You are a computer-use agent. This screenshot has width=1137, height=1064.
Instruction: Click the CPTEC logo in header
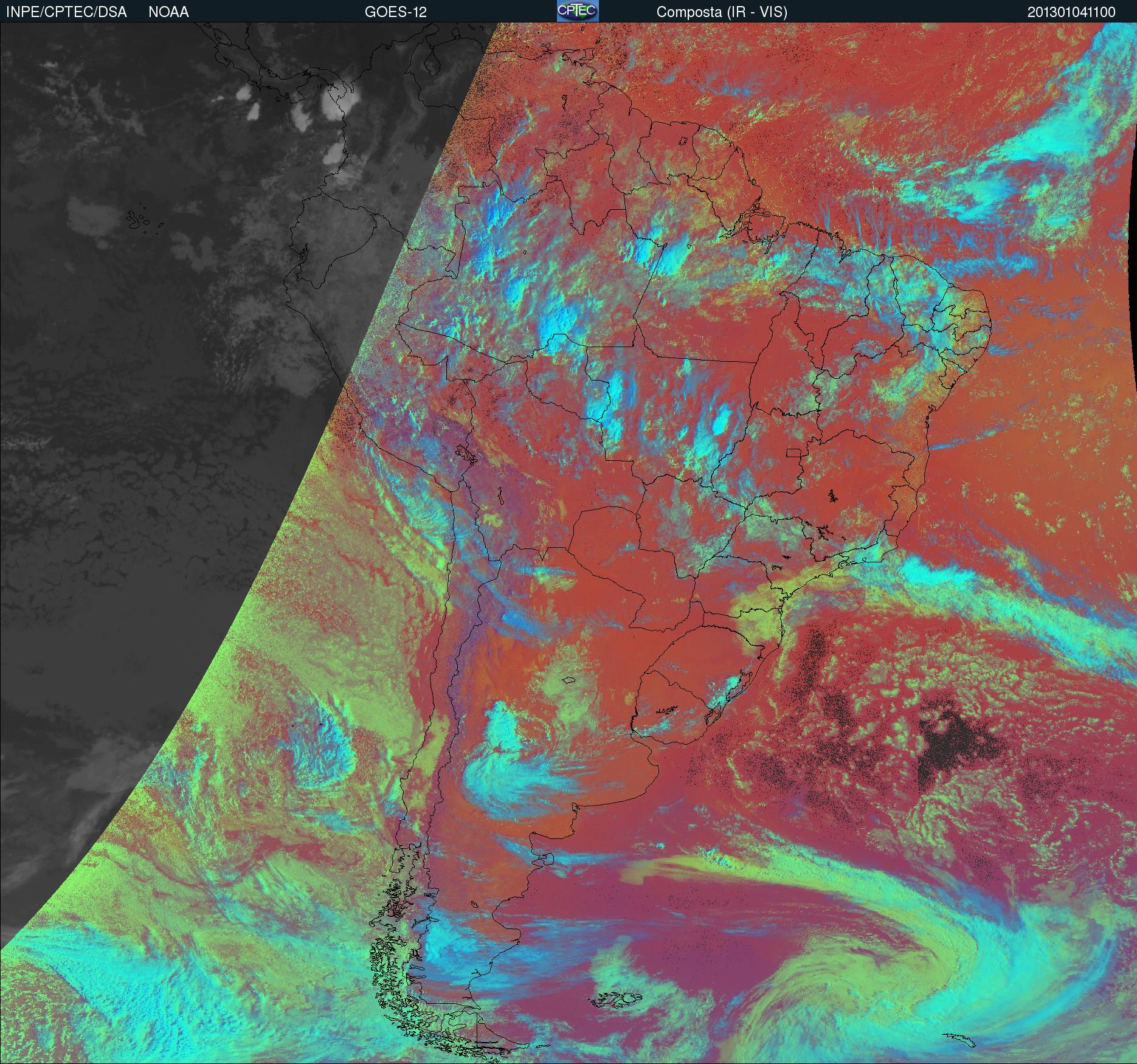(x=578, y=12)
